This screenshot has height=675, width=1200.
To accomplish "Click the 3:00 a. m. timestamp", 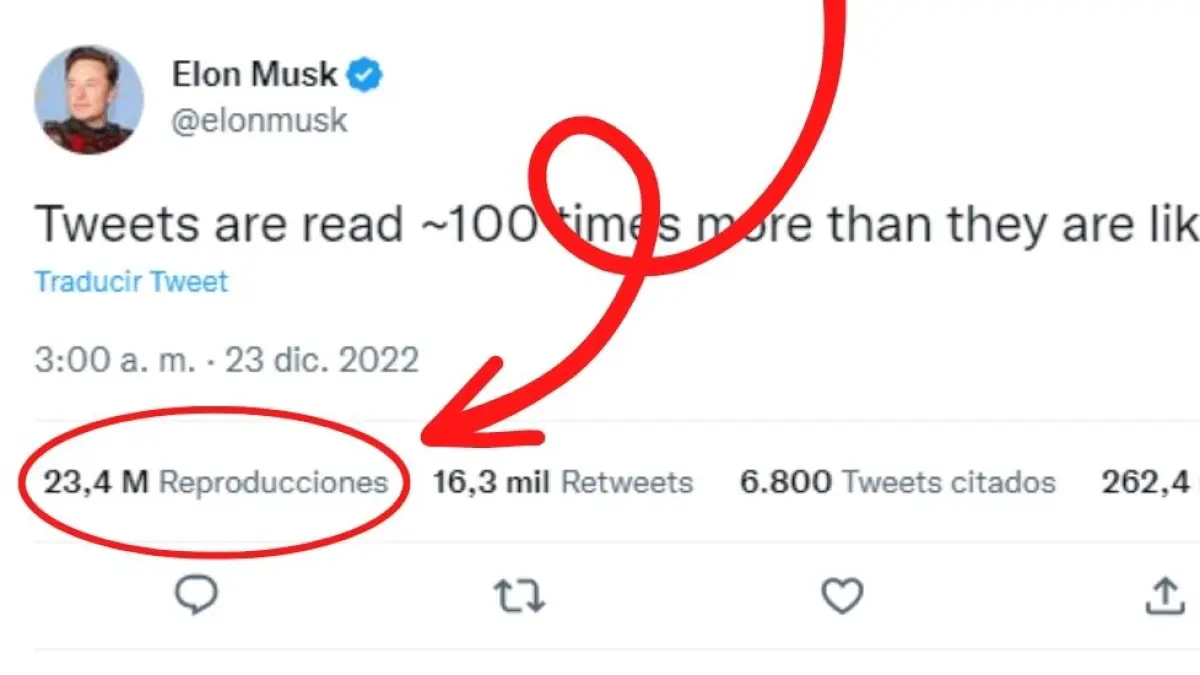I will click(x=115, y=360).
